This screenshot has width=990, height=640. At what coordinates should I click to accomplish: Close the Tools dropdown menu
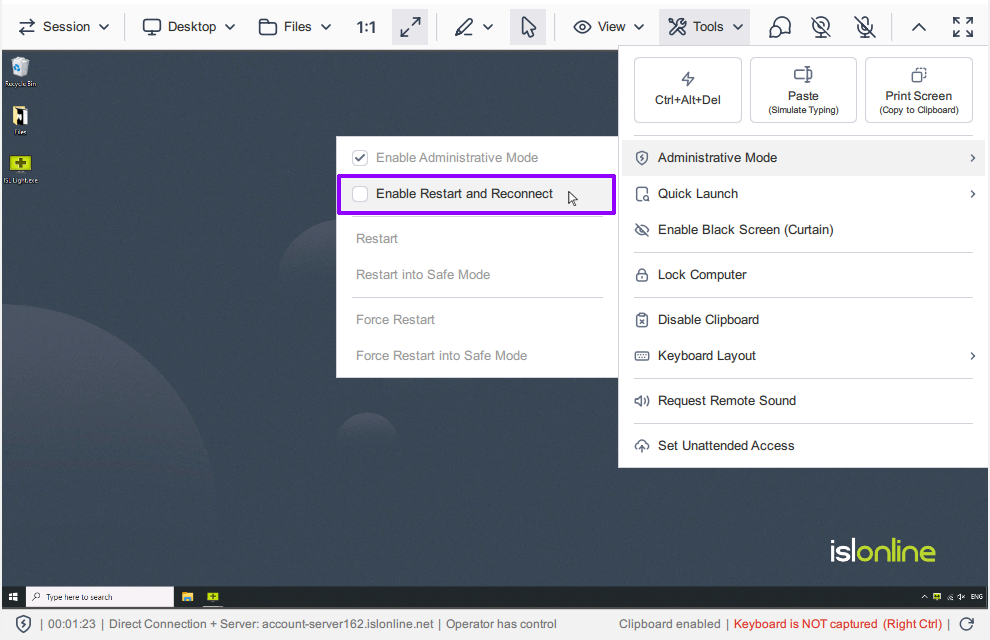coord(705,27)
